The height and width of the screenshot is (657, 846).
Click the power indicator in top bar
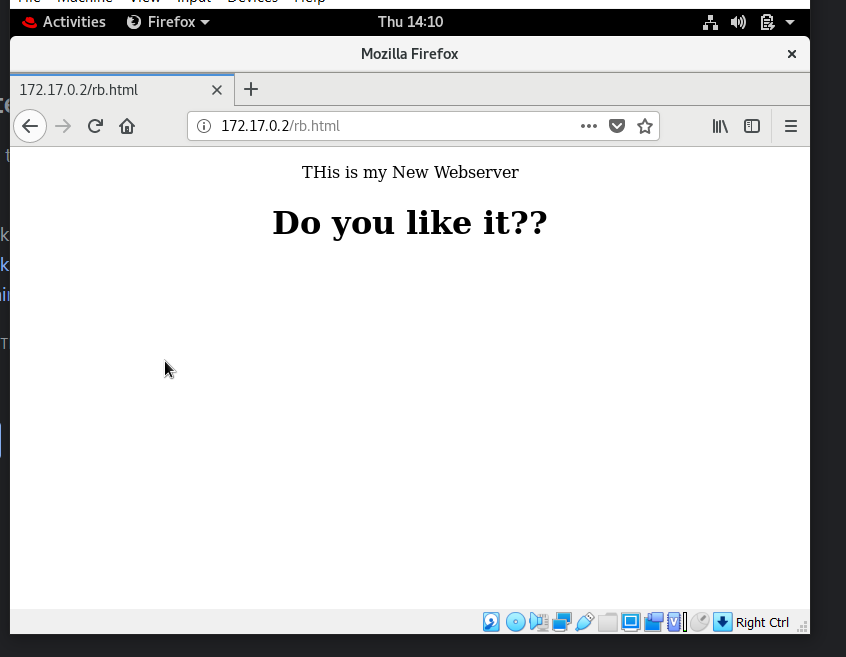[767, 23]
